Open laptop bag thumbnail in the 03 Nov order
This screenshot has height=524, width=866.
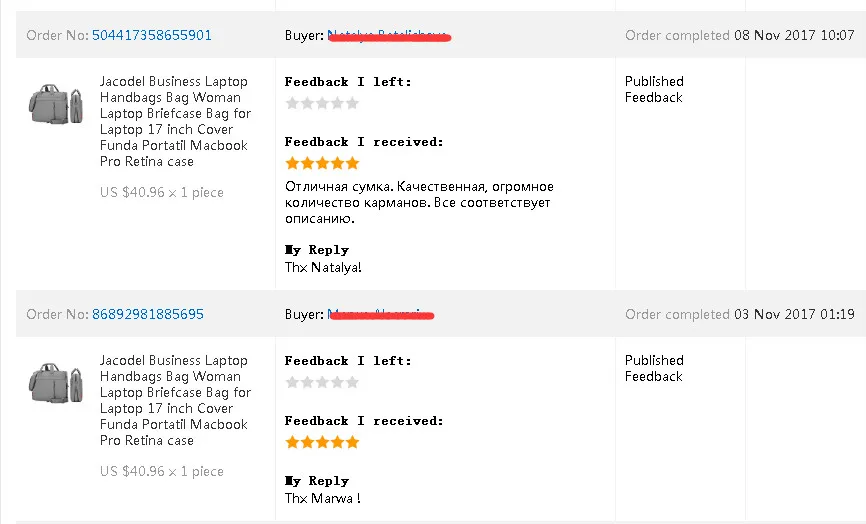[x=55, y=378]
